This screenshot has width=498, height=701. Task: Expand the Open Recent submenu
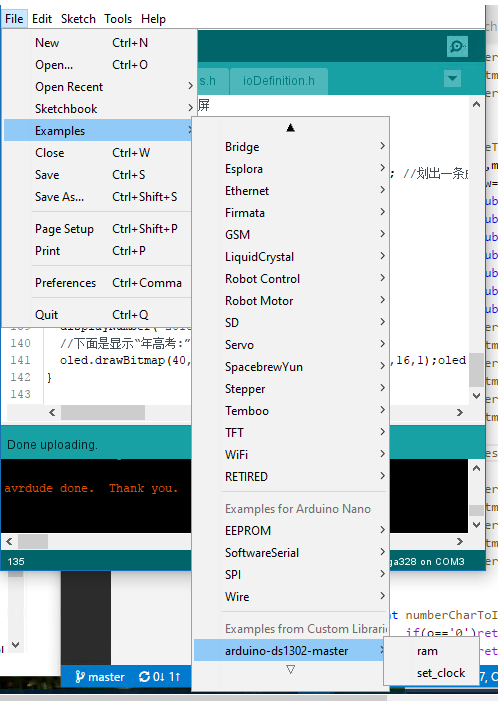tap(99, 87)
